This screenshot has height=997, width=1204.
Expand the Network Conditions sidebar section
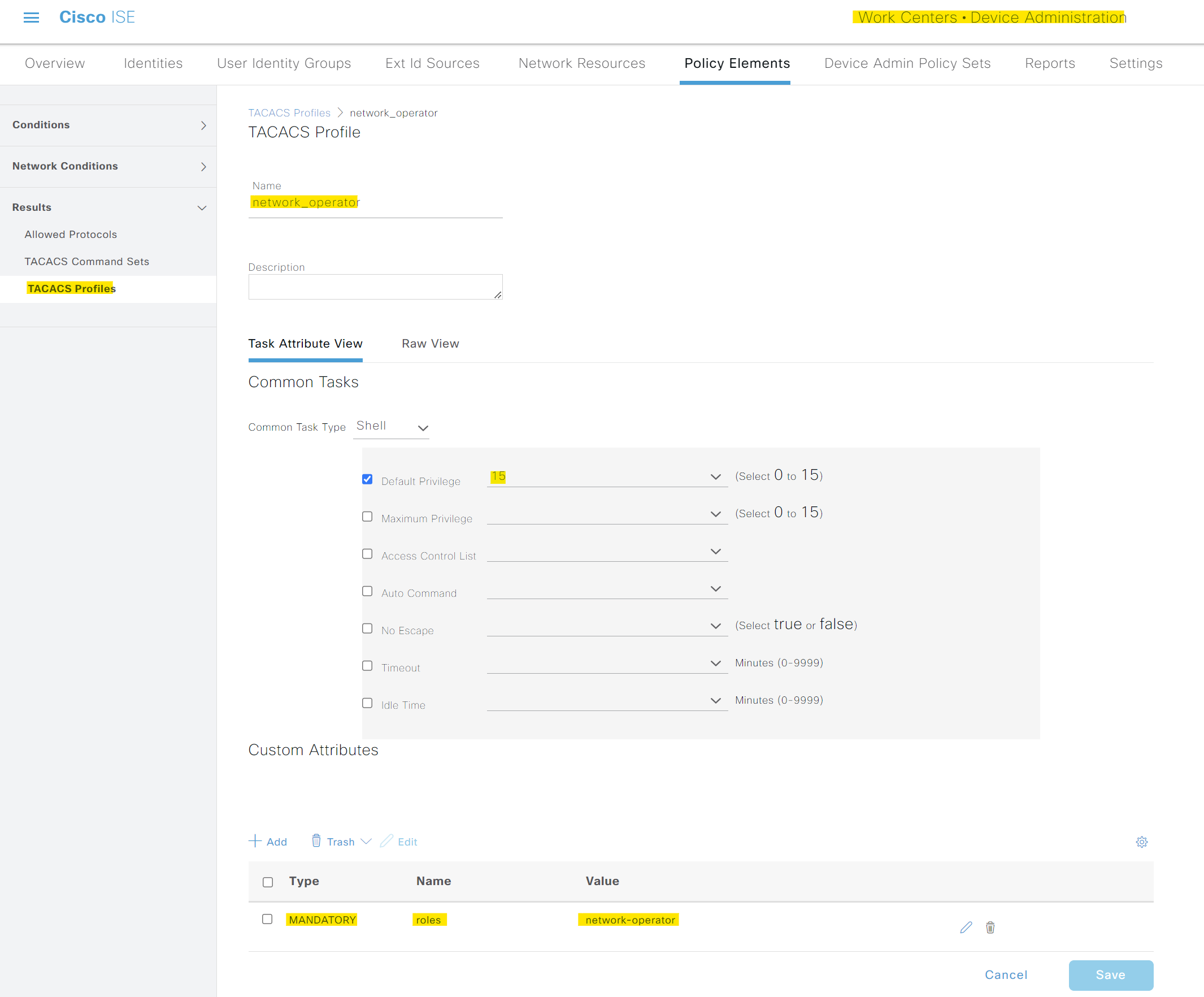click(x=108, y=166)
